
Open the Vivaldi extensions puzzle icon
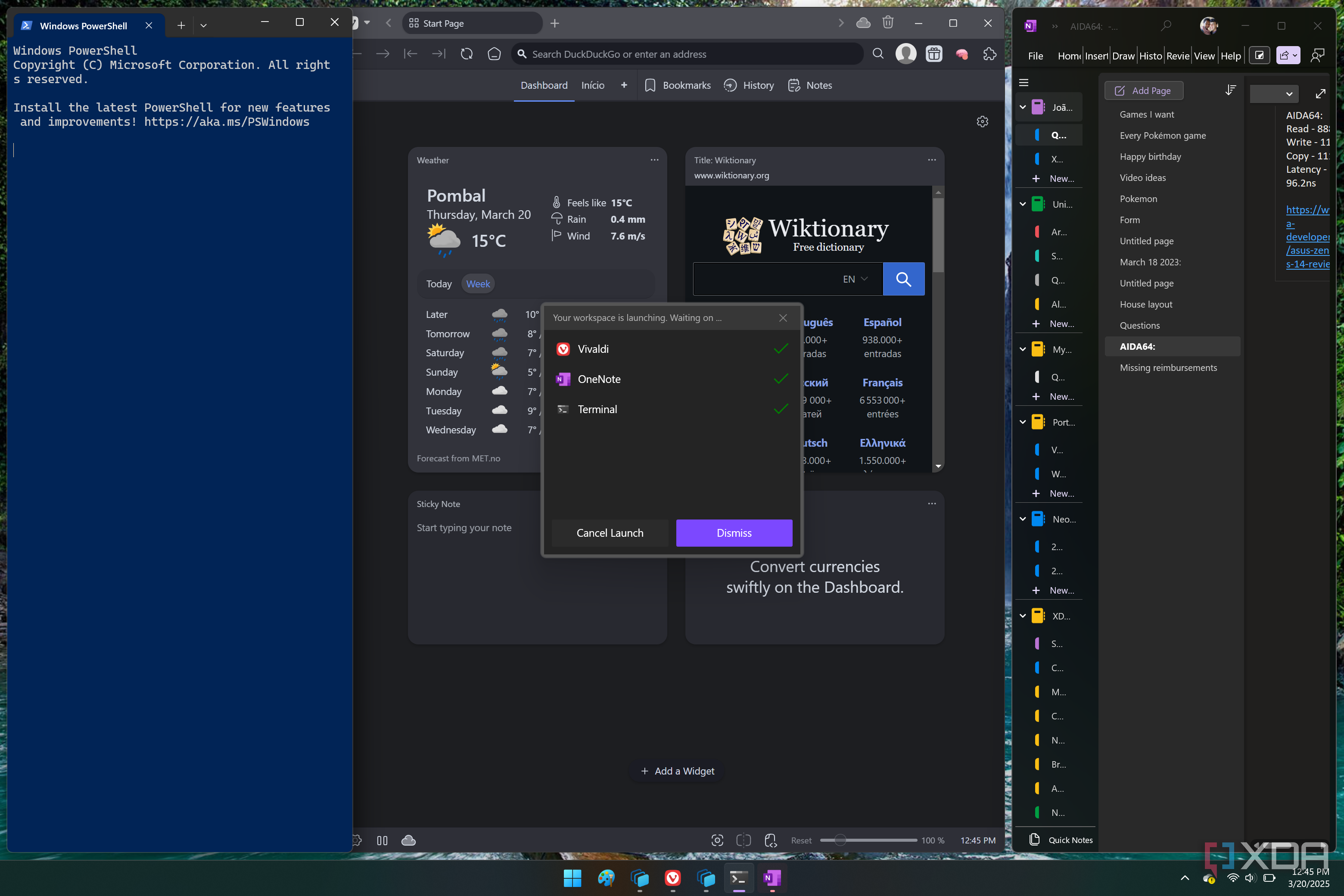pos(990,54)
